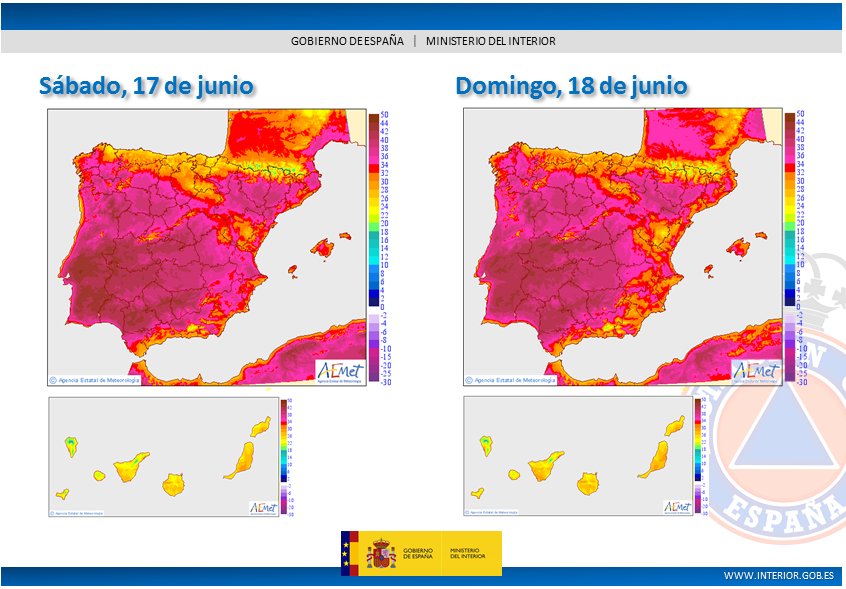Open the link WWW.INTERIOR.GOB.ES
Image resolution: width=846 pixels, height=589 pixels.
tap(780, 576)
